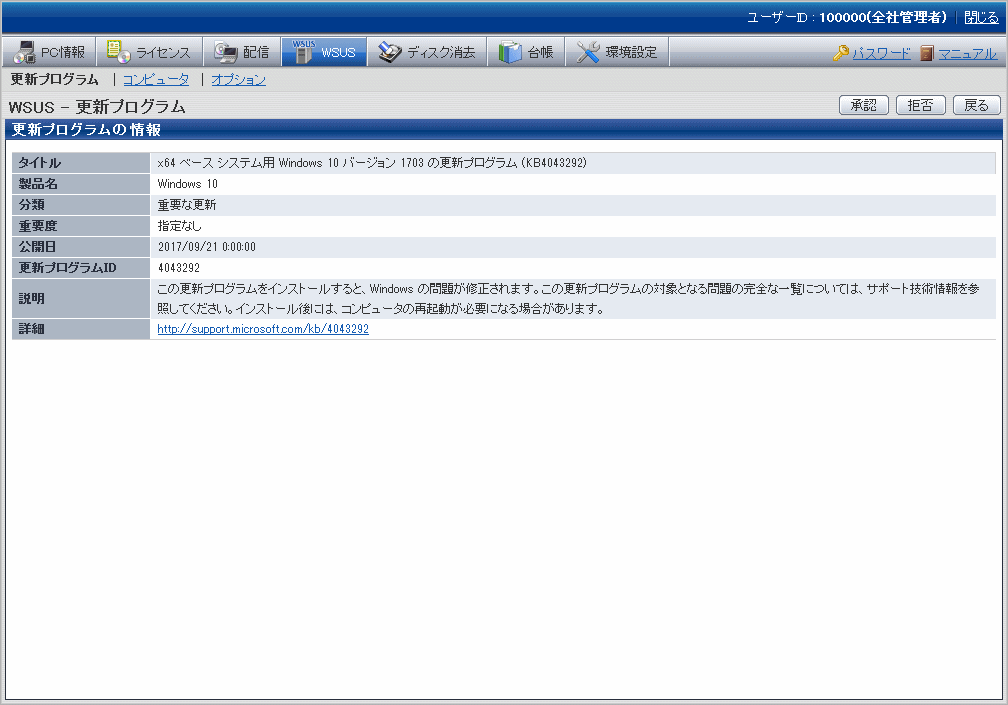1008x705 pixels.
Task: Click the PC情報 computer icon
Action: point(24,52)
